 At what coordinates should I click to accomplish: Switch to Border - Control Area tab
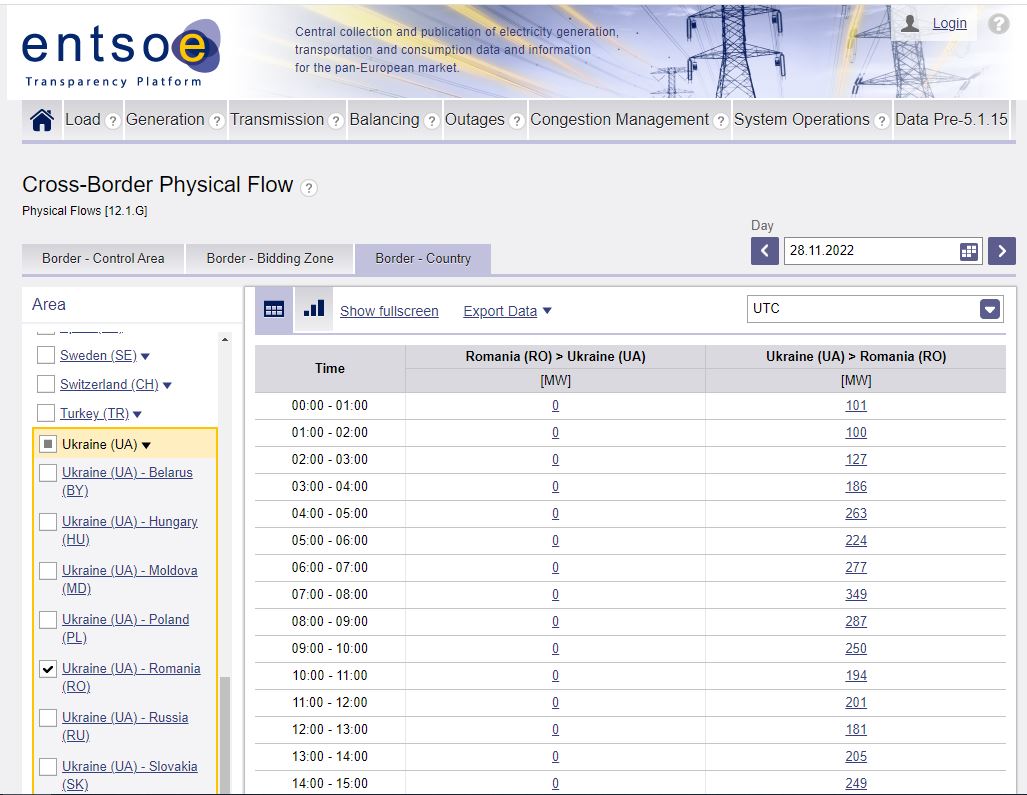(103, 258)
